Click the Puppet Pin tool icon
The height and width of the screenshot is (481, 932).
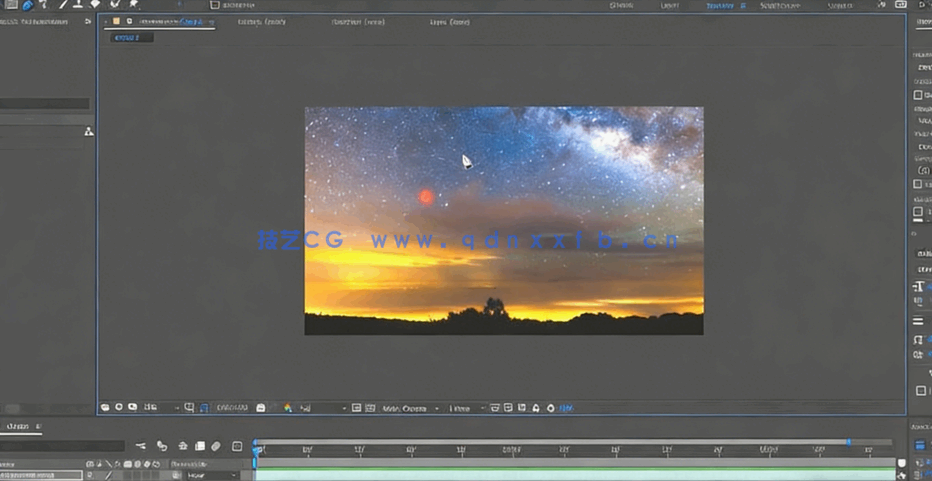click(x=133, y=4)
